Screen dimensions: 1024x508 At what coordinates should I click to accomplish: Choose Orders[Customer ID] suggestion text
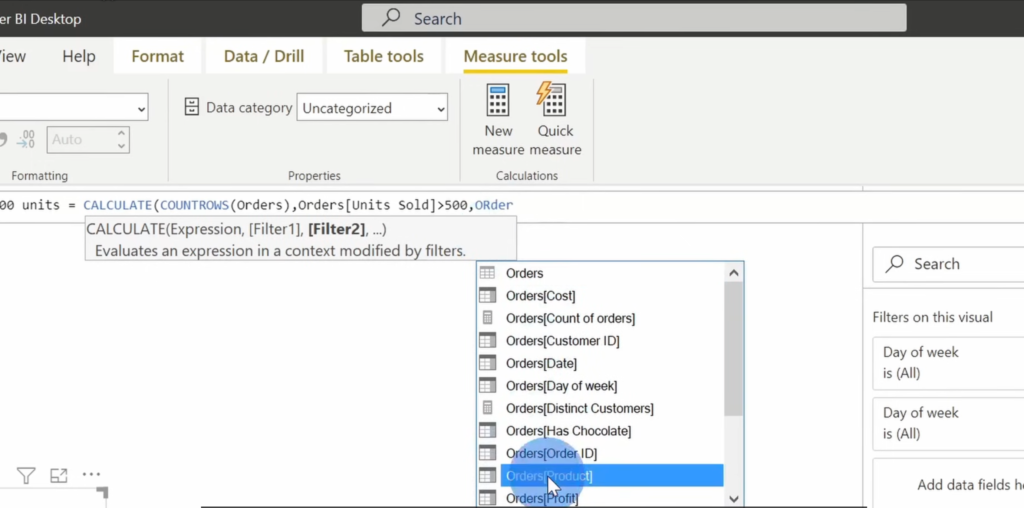pos(562,341)
